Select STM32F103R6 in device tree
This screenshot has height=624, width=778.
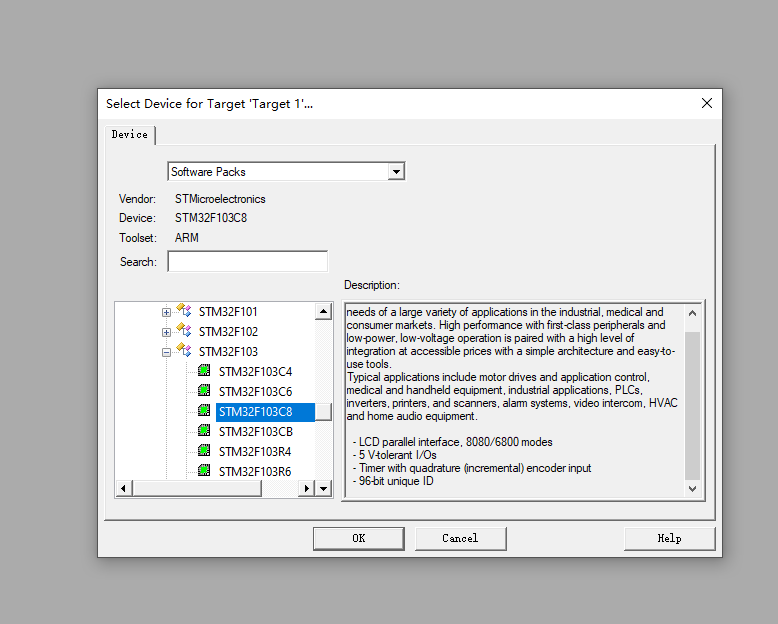pyautogui.click(x=255, y=472)
